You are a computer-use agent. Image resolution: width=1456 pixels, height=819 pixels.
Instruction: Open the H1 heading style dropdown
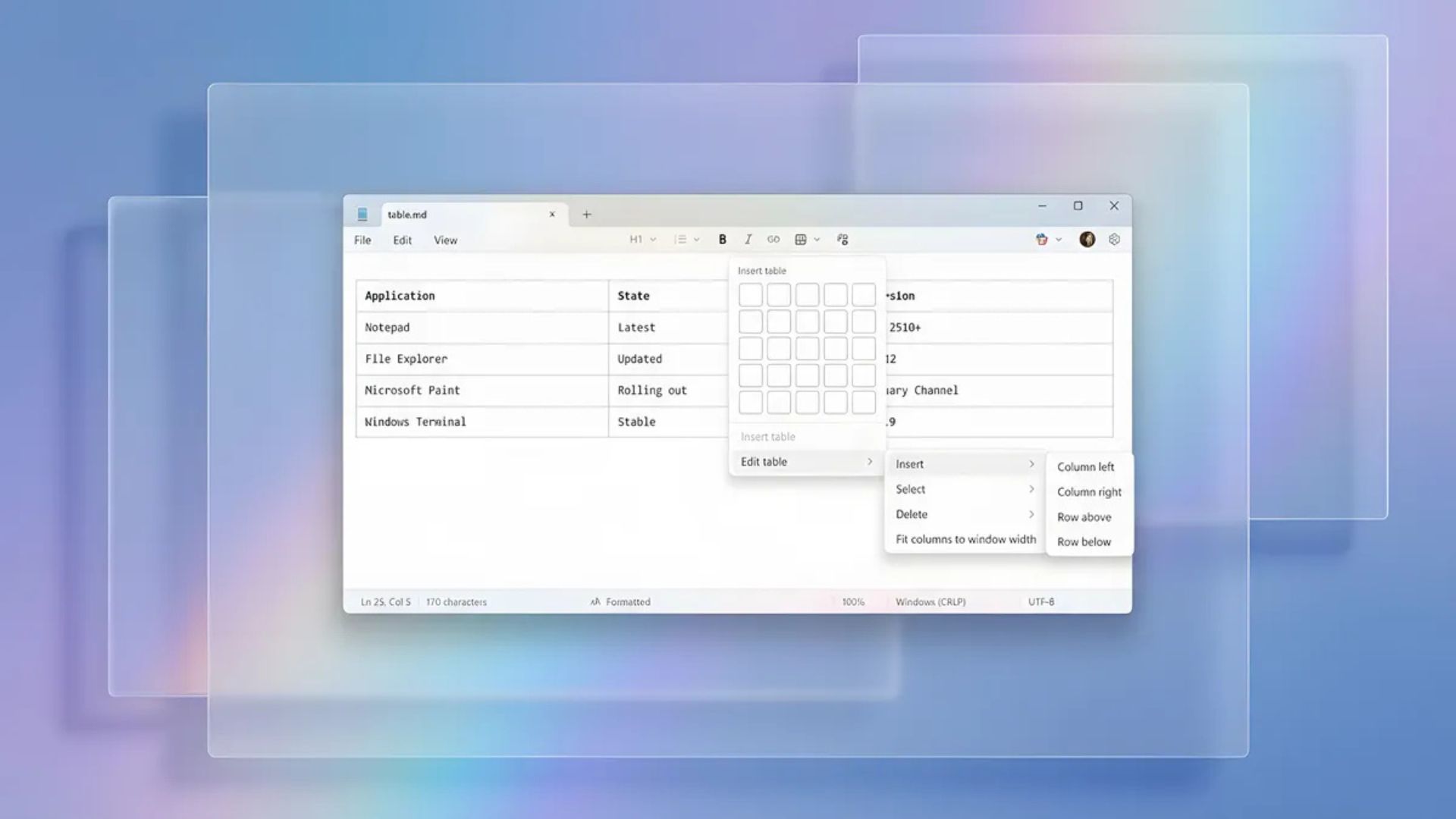(x=641, y=240)
